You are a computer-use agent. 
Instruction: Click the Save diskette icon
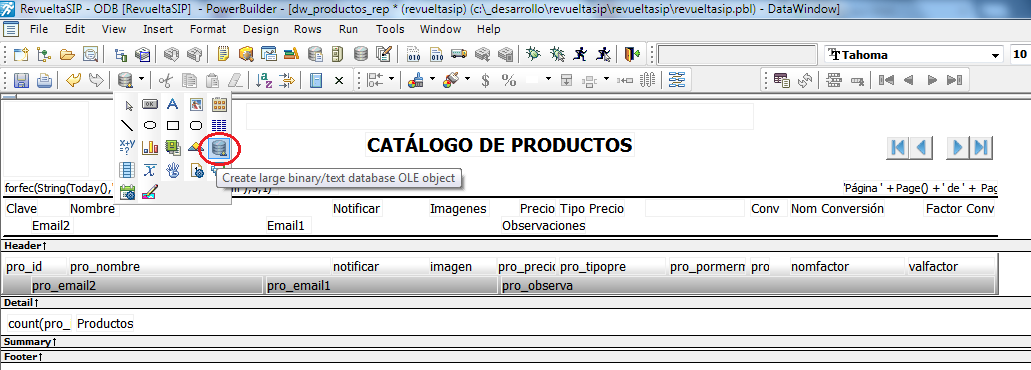(x=22, y=80)
